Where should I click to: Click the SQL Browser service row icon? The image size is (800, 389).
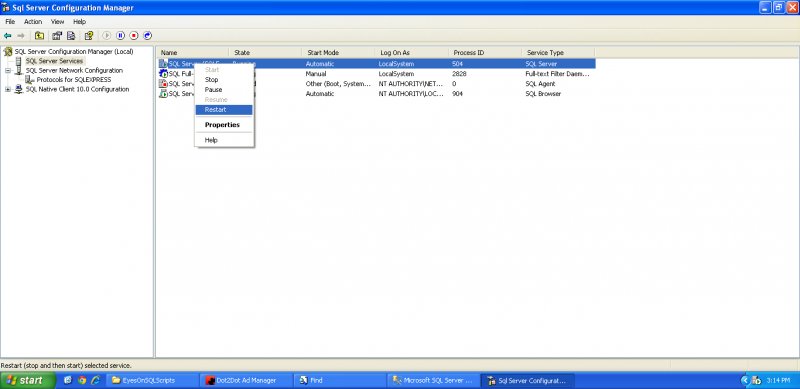[163, 94]
